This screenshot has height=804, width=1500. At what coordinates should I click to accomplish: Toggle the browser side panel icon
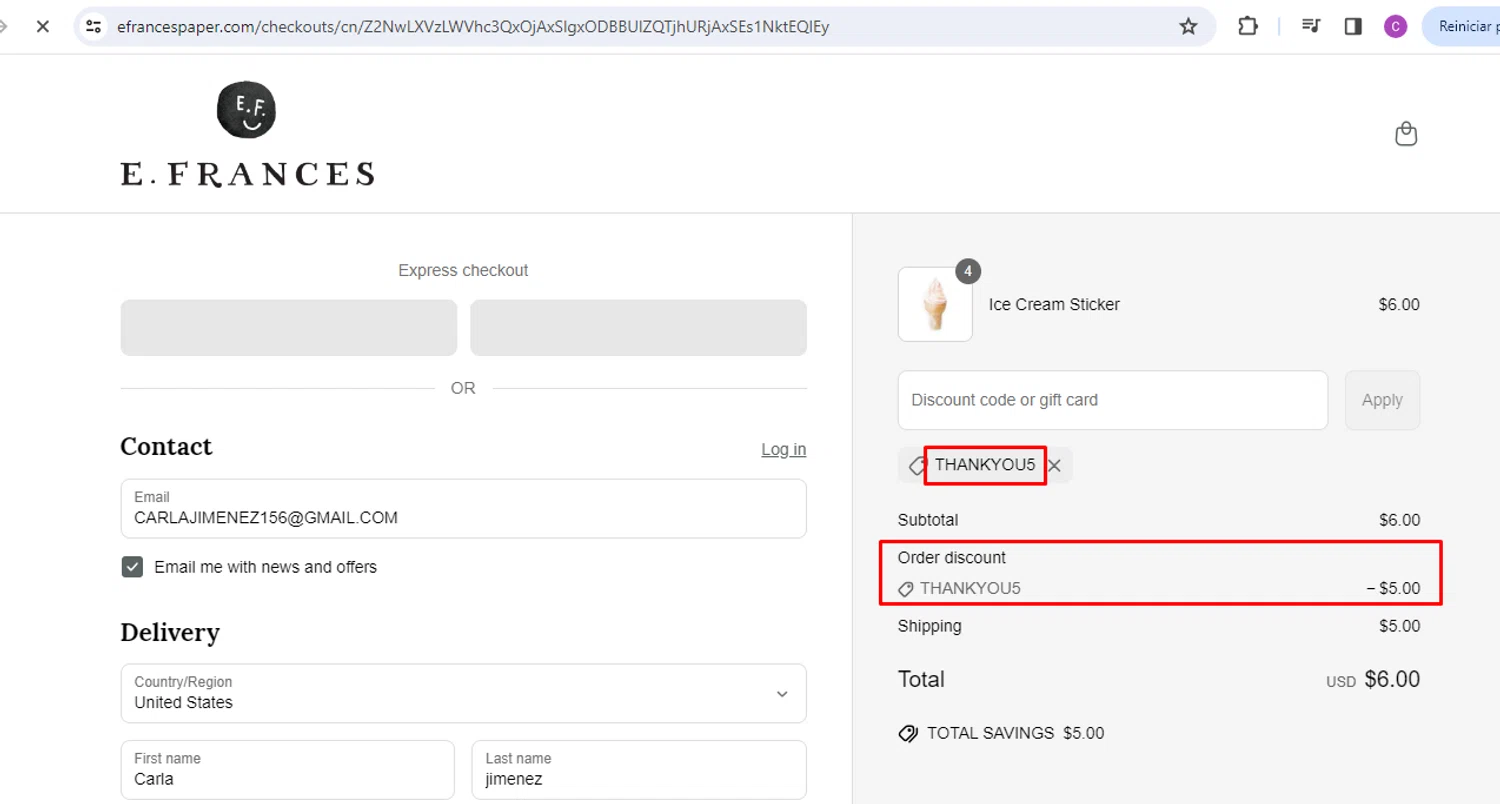[x=1353, y=27]
